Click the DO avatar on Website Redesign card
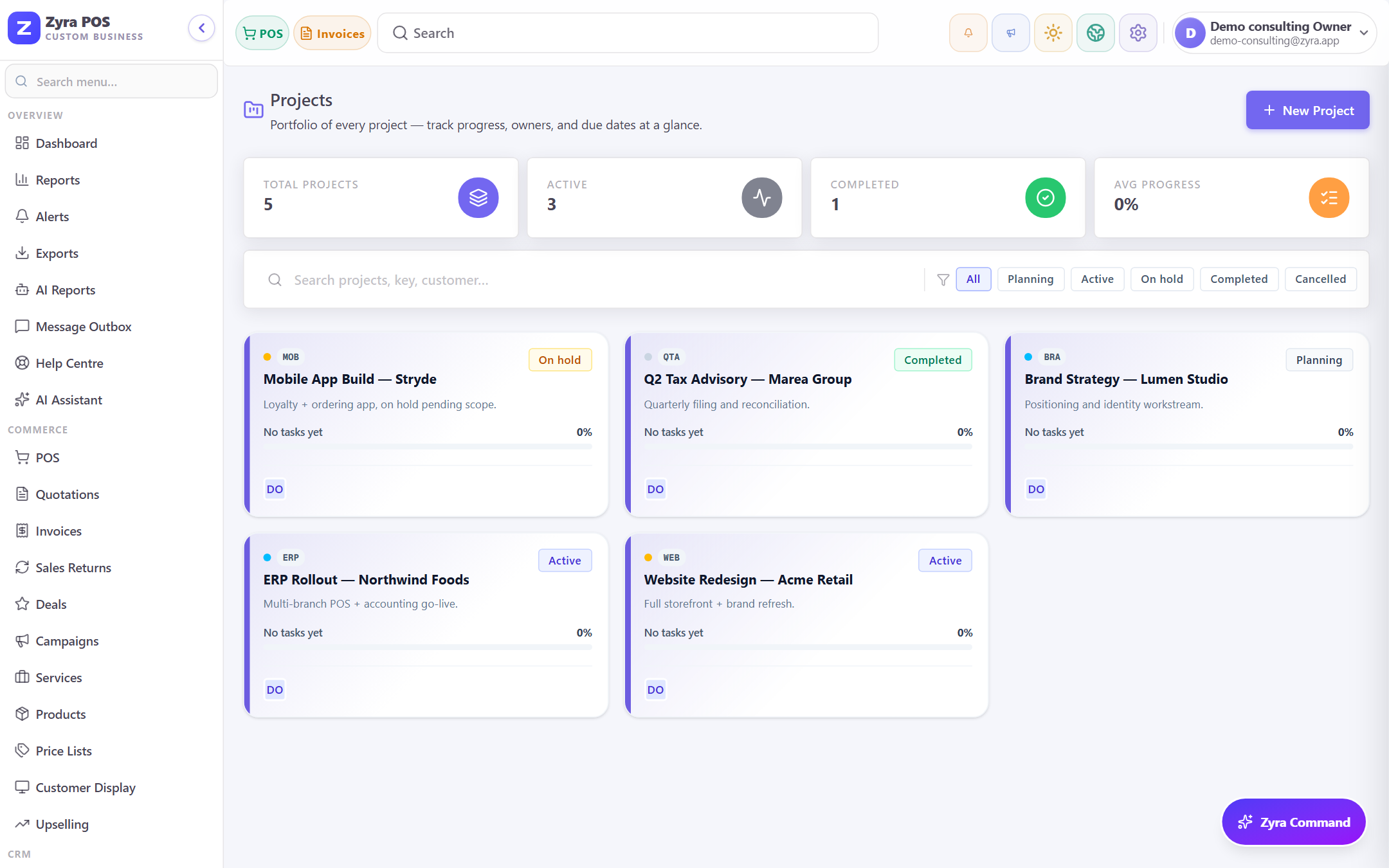The width and height of the screenshot is (1389, 868). (x=655, y=690)
